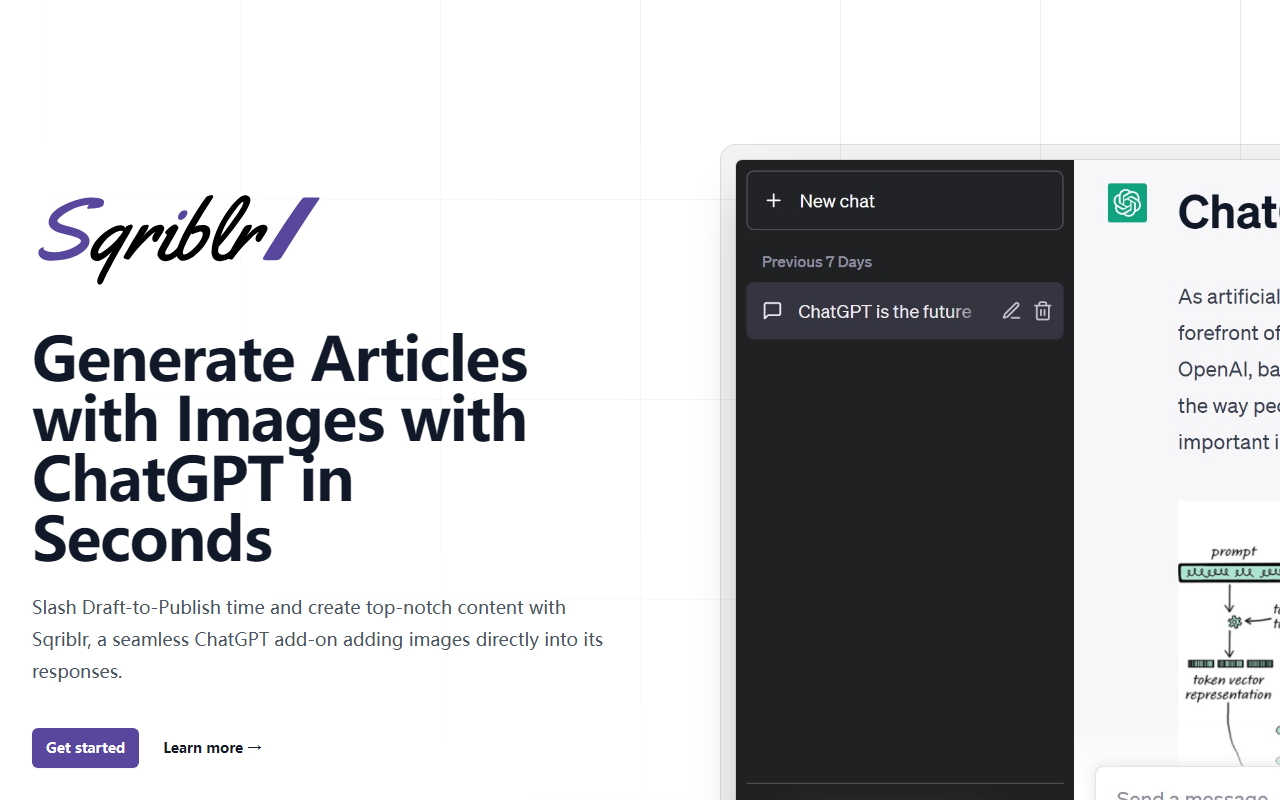
Task: Click the chat bubble icon in conversation row
Action: tap(772, 311)
